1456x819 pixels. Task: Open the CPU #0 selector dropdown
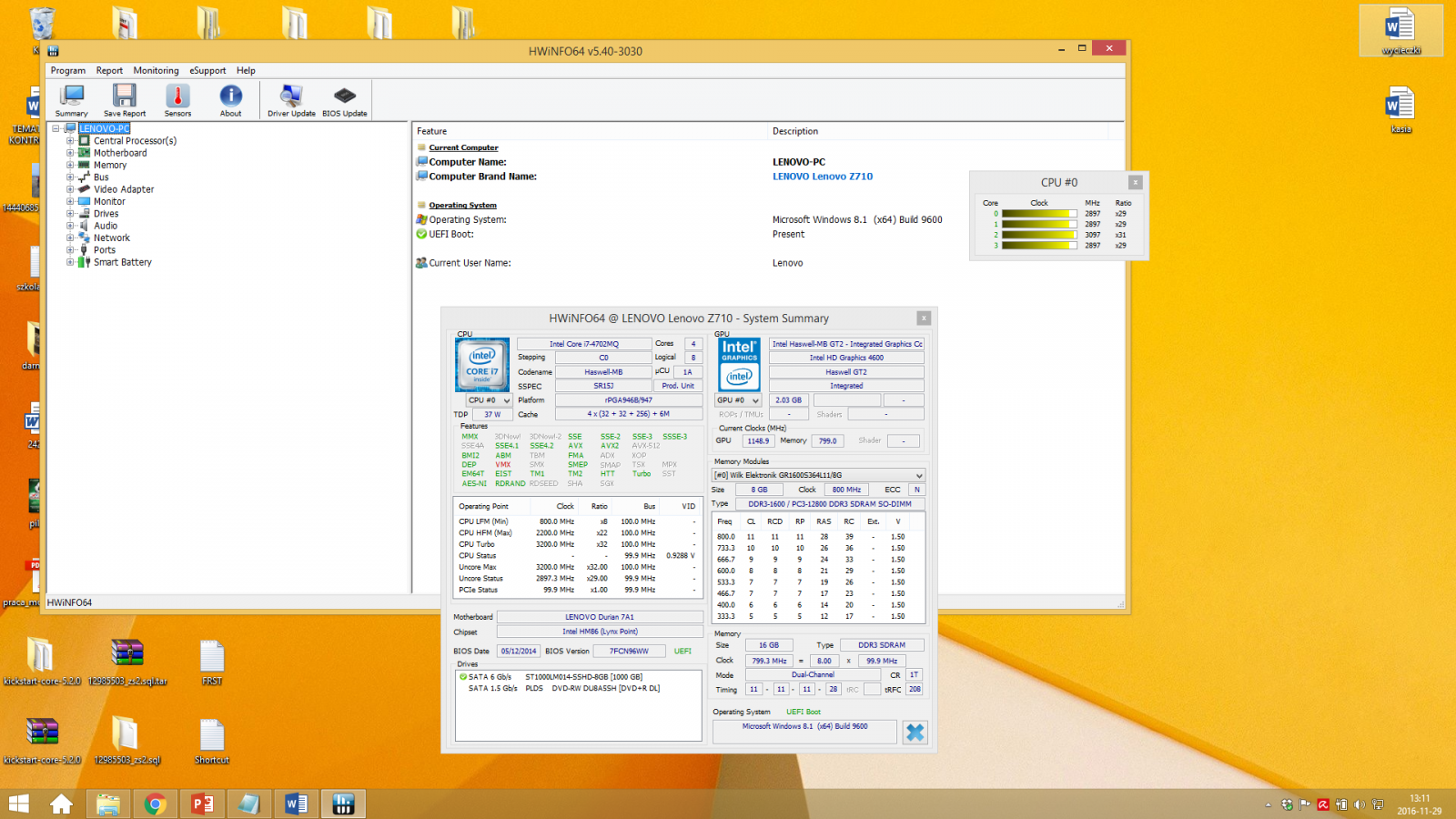coord(489,400)
